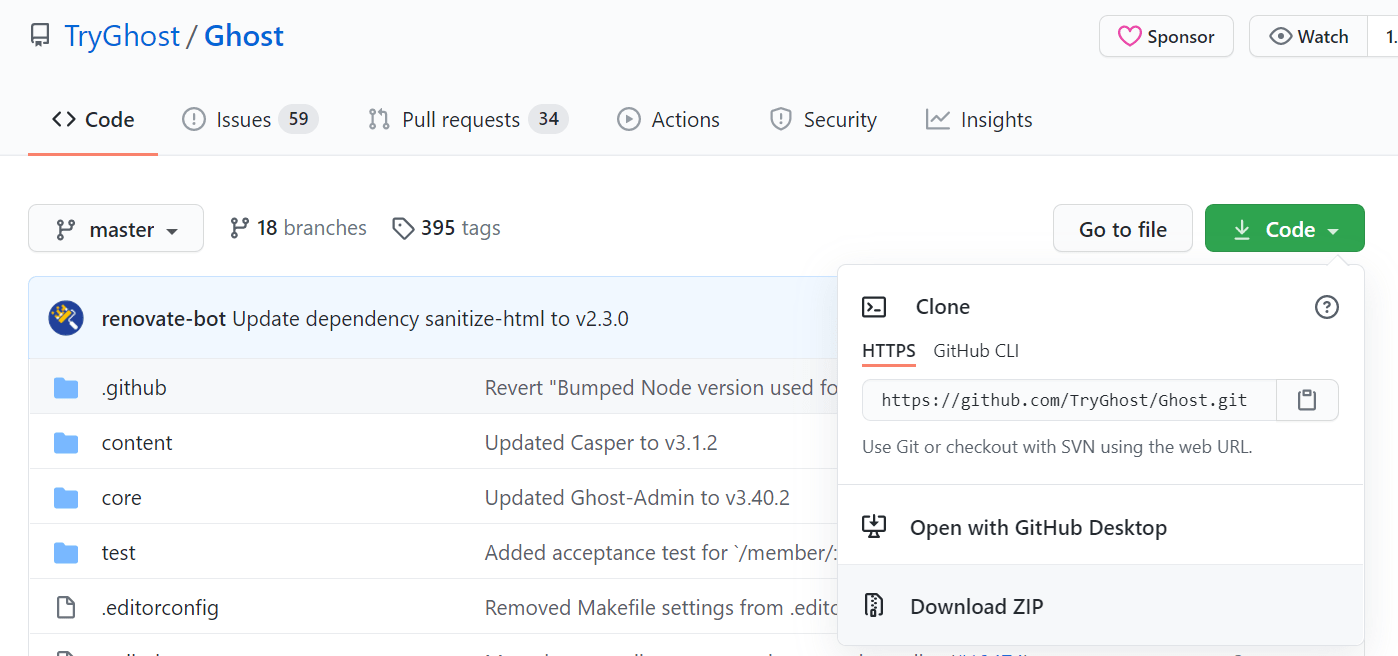The width and height of the screenshot is (1398, 656).
Task: Select the HTTPS clone method
Action: tap(888, 351)
